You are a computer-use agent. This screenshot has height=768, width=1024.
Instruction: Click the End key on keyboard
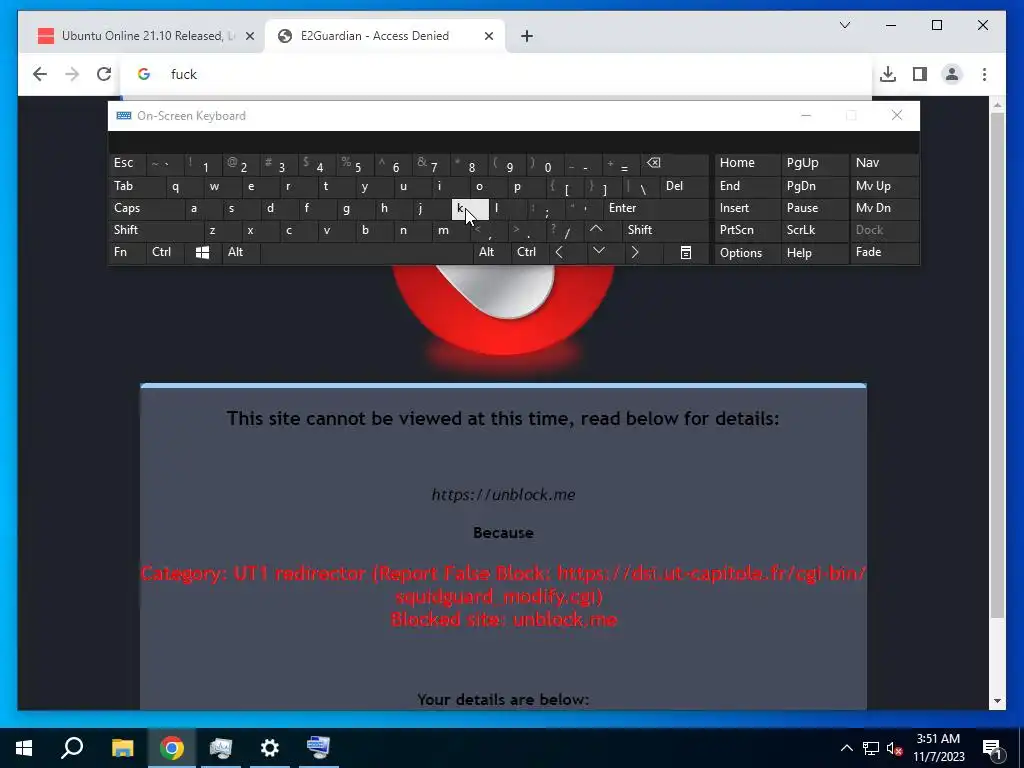point(748,186)
